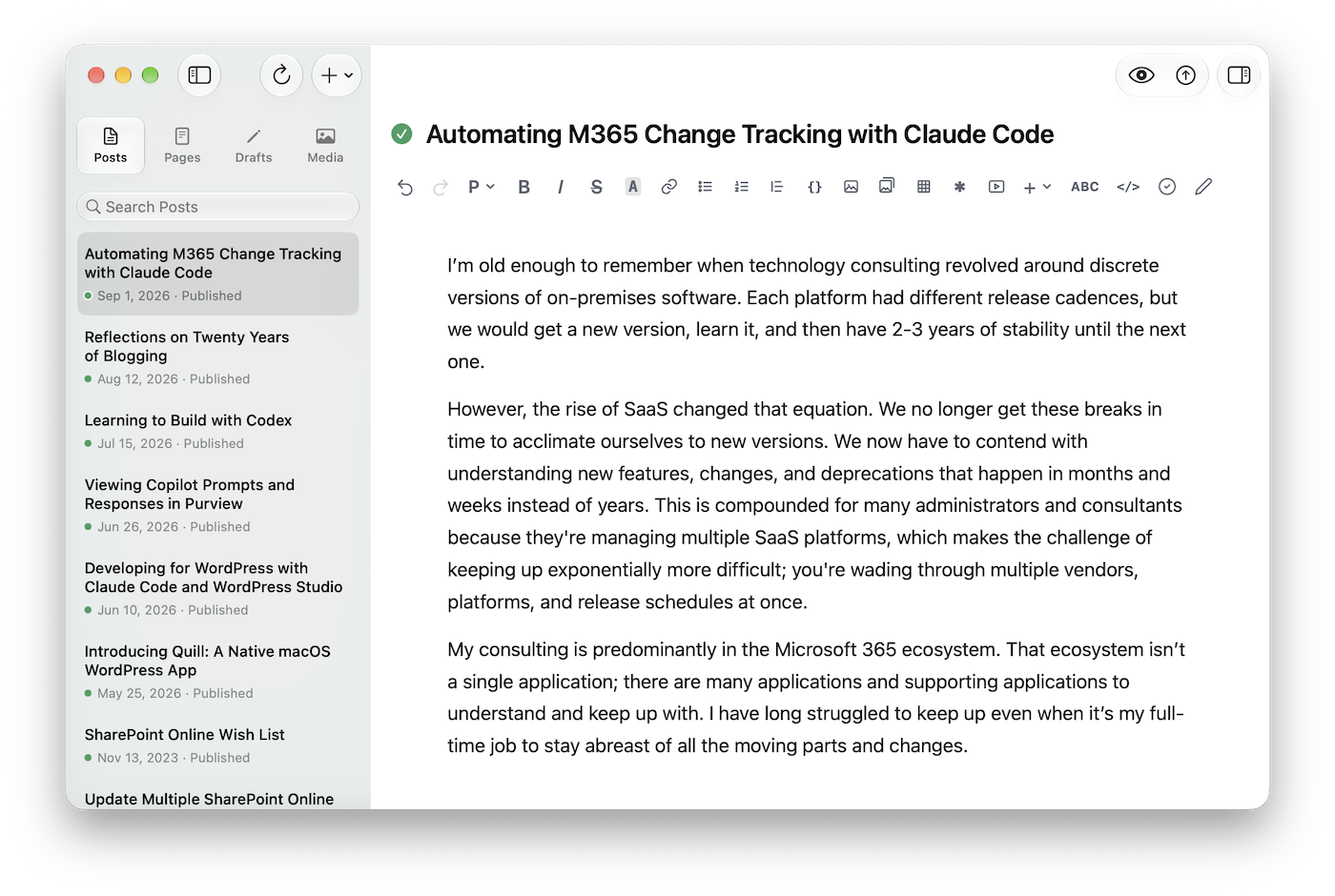Open post Viewing Copilot Prompts and Responses
The height and width of the screenshot is (896, 1335).
217,505
